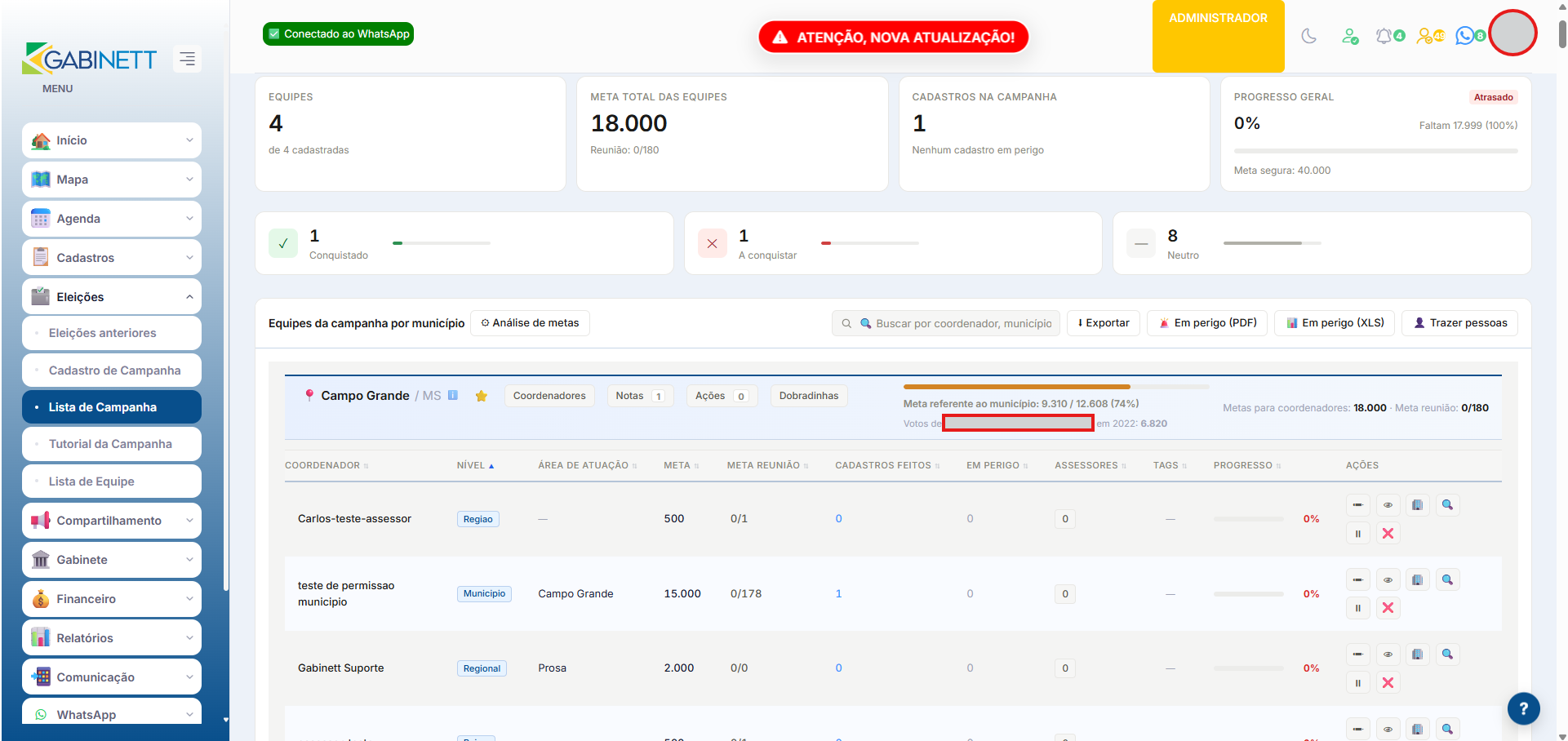This screenshot has width=1568, height=741.
Task: Focus the Buscar por coordenador search field
Action: [x=946, y=323]
